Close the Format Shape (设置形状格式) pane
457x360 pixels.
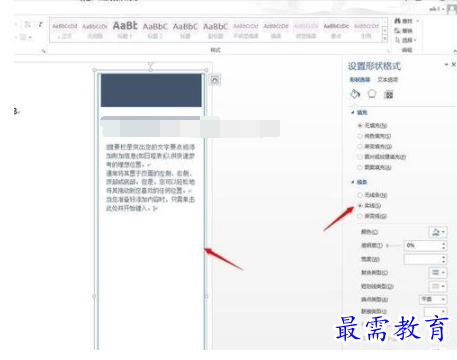[454, 65]
